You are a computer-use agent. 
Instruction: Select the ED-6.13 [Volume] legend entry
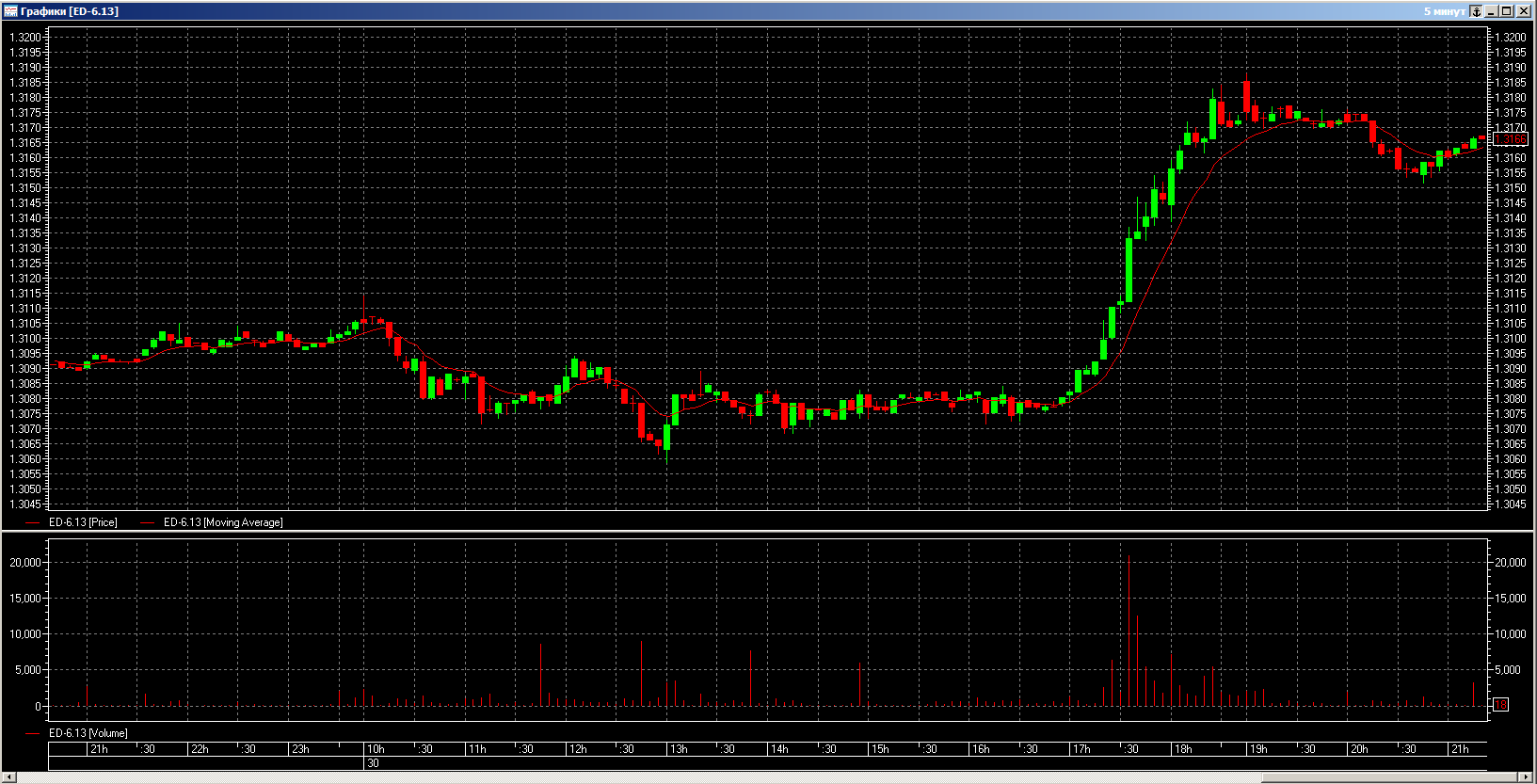(88, 733)
